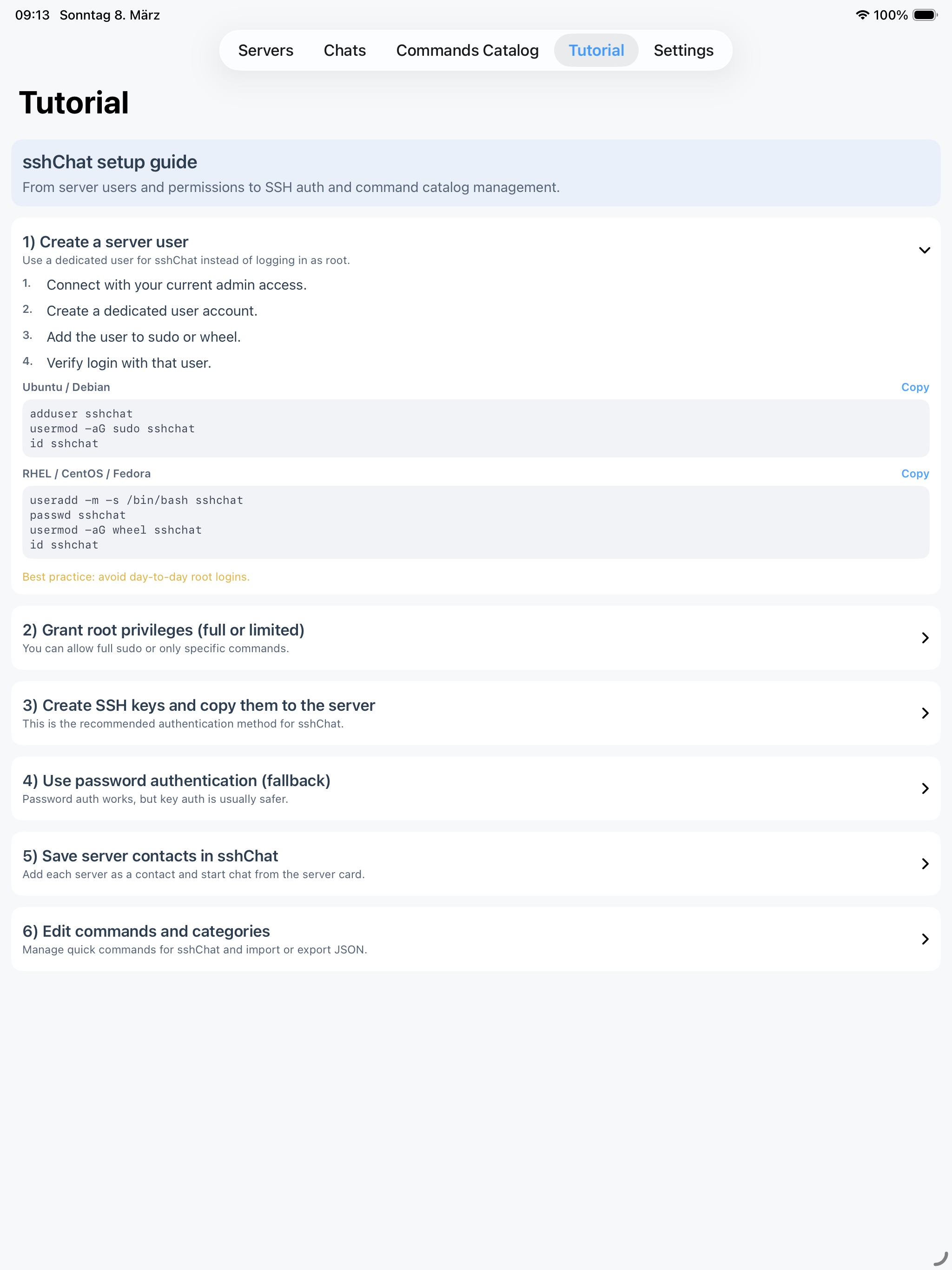952x1270 pixels.
Task: Expand the 'Grant root privileges' section
Action: pyautogui.click(x=925, y=638)
